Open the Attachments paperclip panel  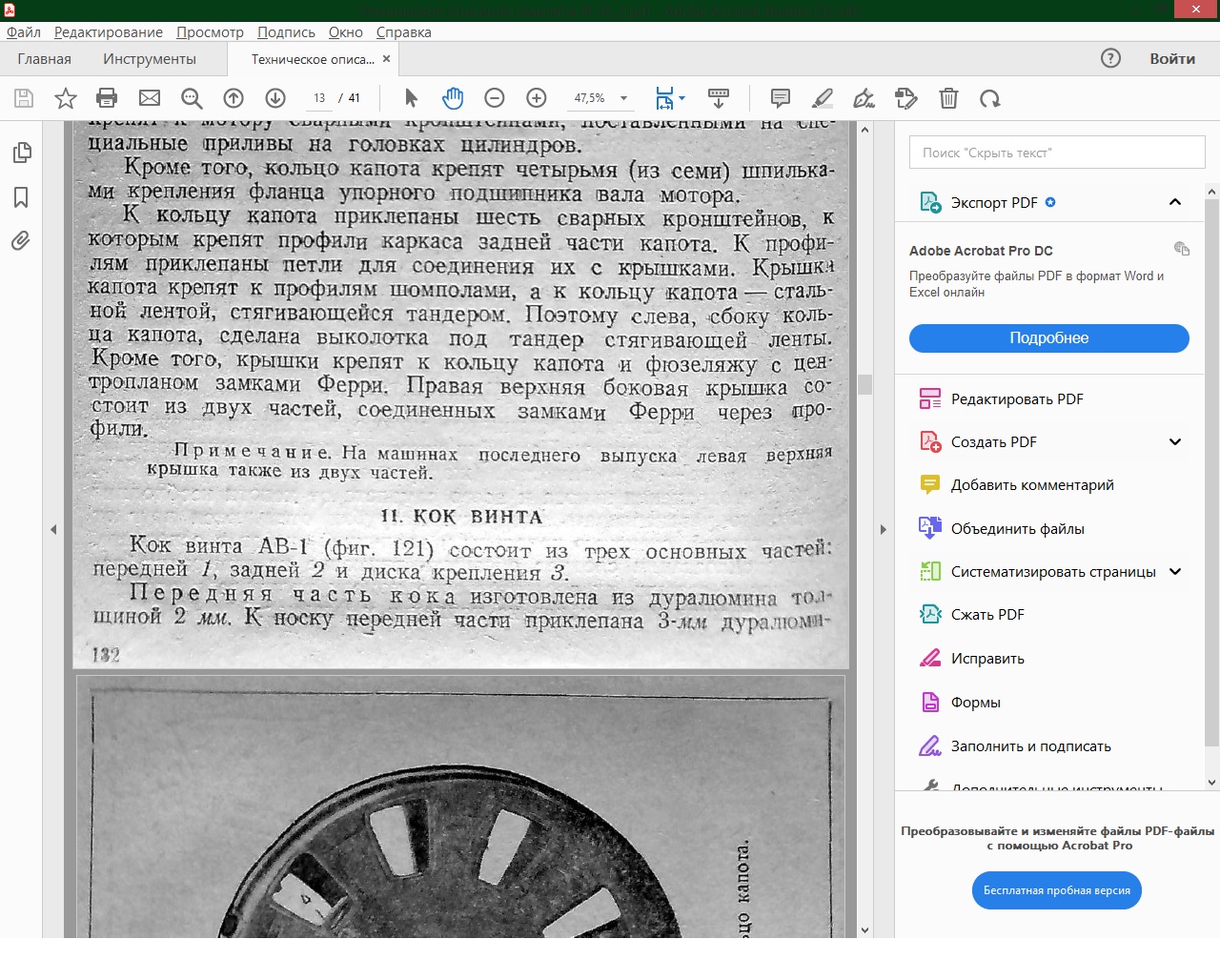[21, 240]
